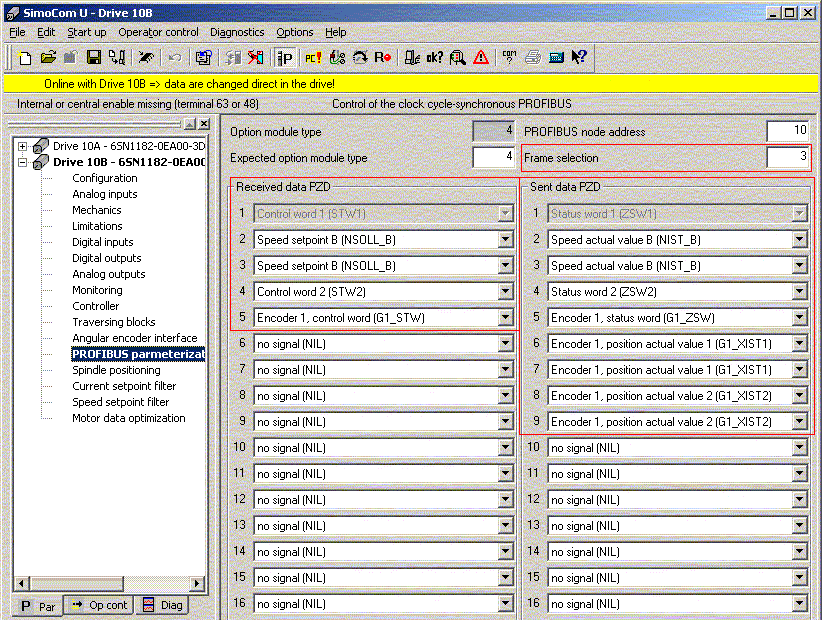Toggle the P parameter view toolbar icon
822x620 pixels.
click(285, 57)
